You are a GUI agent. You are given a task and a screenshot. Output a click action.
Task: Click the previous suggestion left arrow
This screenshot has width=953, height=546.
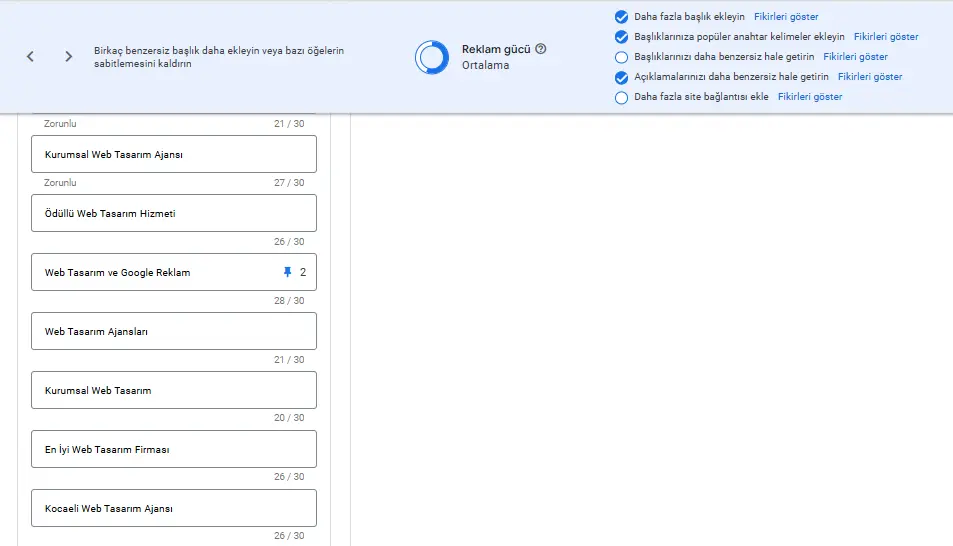[x=30, y=57]
